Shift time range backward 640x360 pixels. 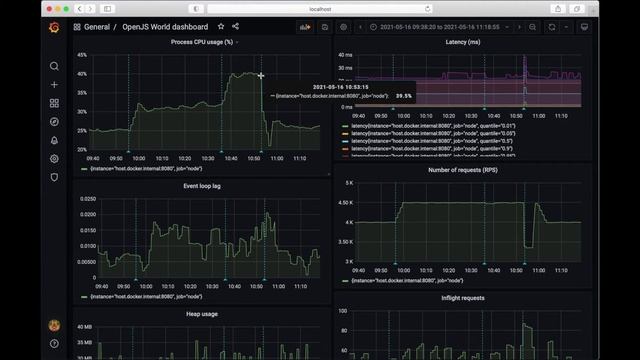point(360,27)
